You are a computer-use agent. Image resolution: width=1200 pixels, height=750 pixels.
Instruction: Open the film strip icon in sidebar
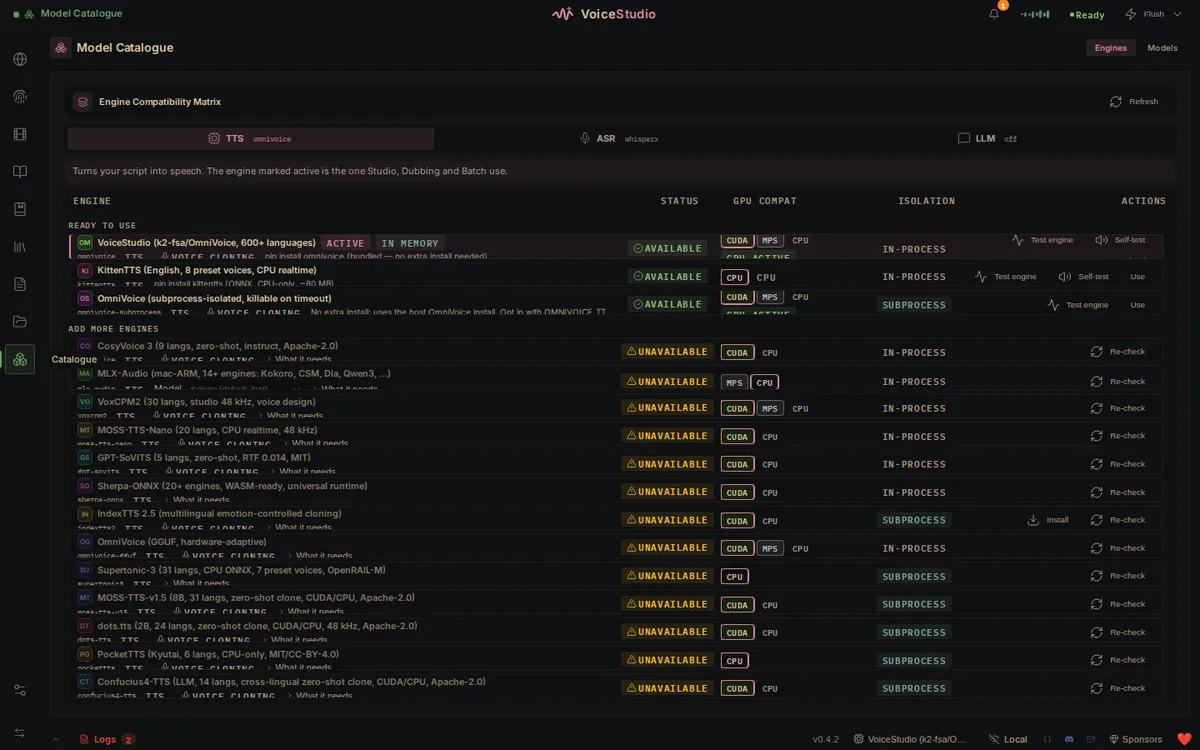pos(20,134)
